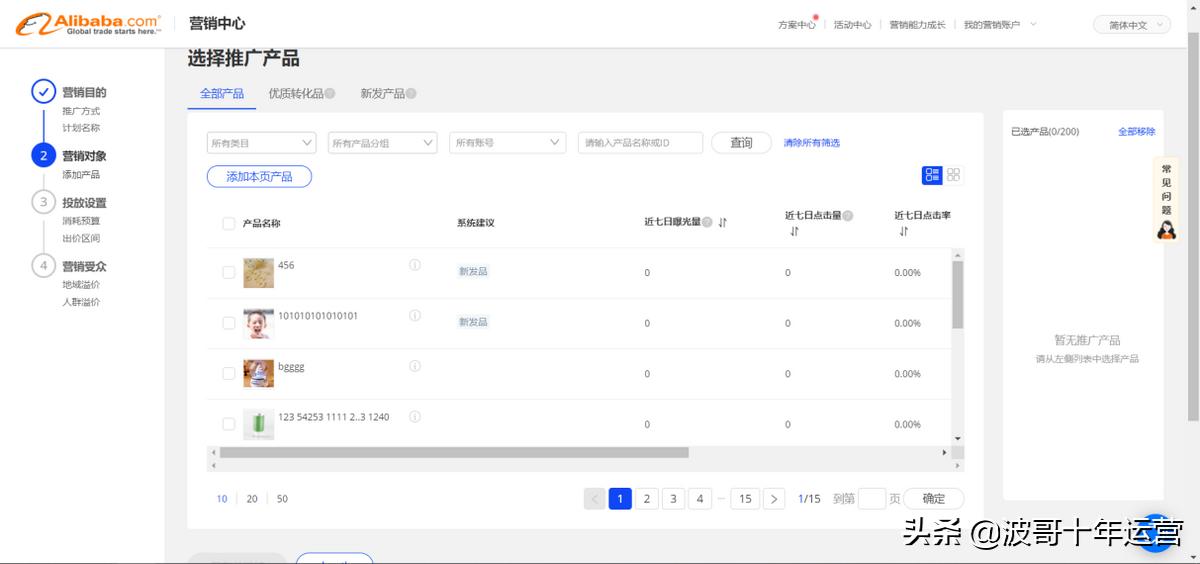The width and height of the screenshot is (1200, 564).
Task: Check the select-all box beside 产品名称
Action: pyautogui.click(x=228, y=223)
